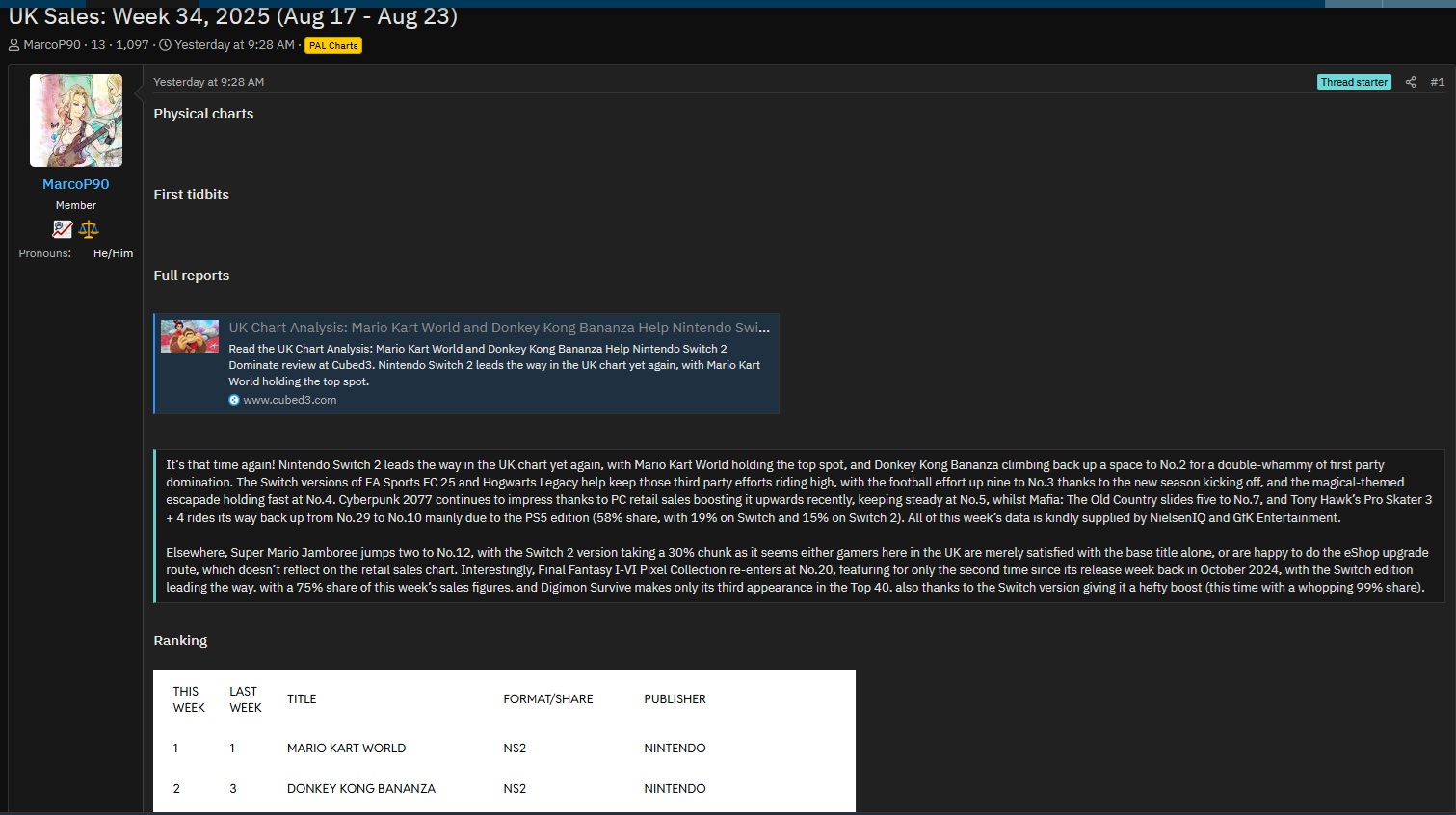Click NINTENDO in the Mario Kart World row

tap(675, 749)
